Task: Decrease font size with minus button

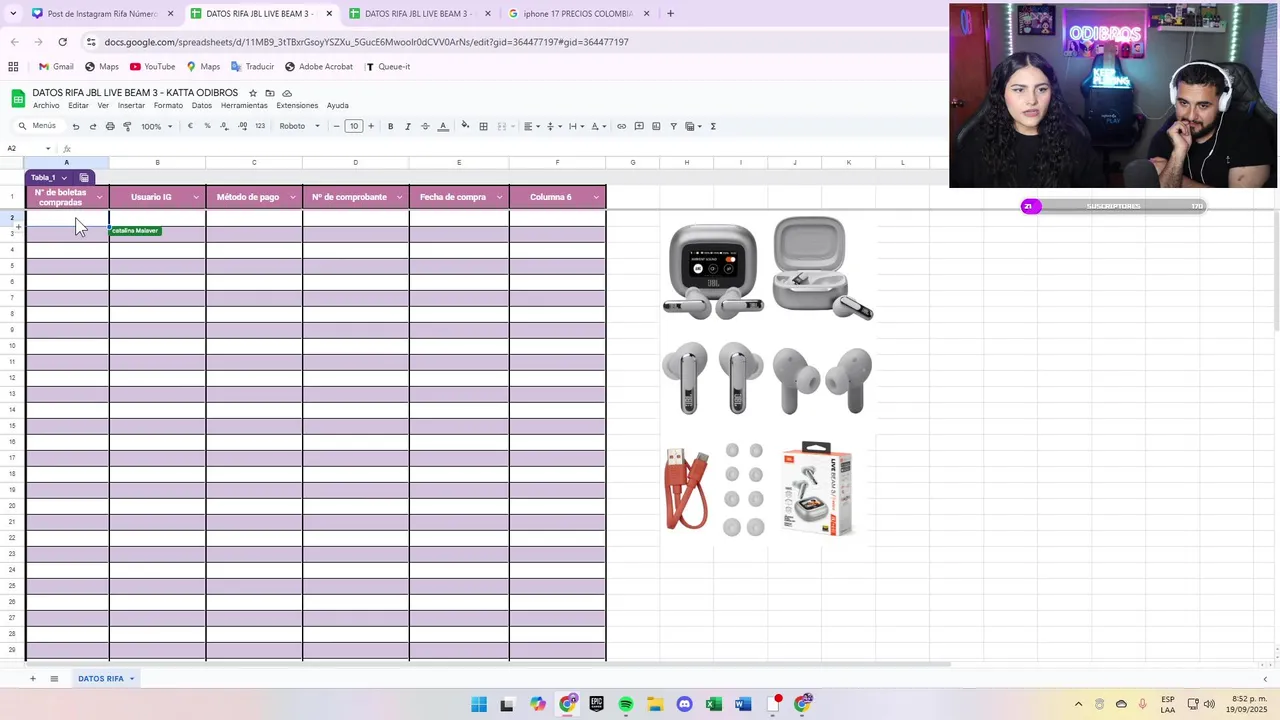Action: coord(336,126)
